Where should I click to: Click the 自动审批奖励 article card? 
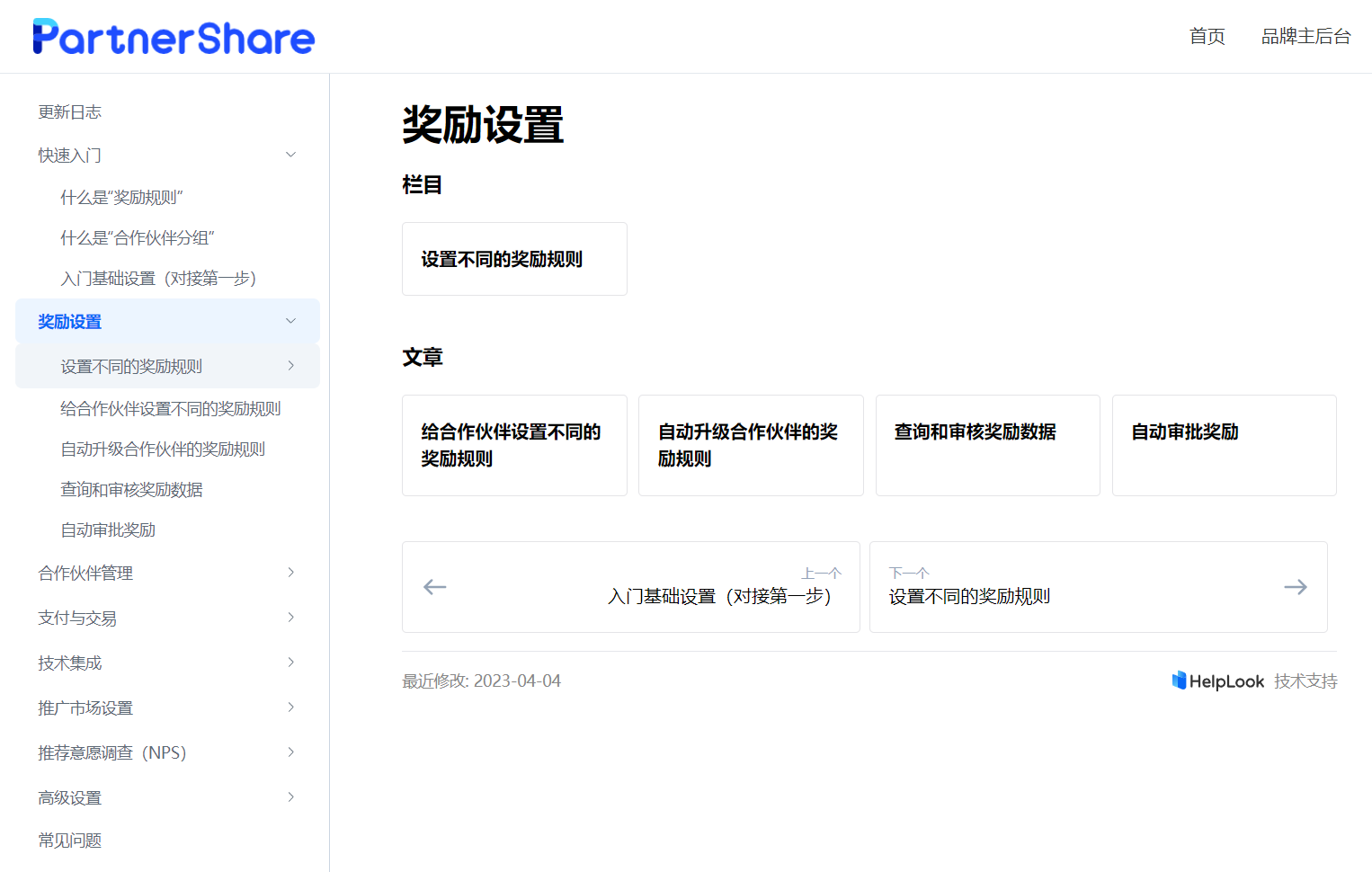click(1224, 445)
